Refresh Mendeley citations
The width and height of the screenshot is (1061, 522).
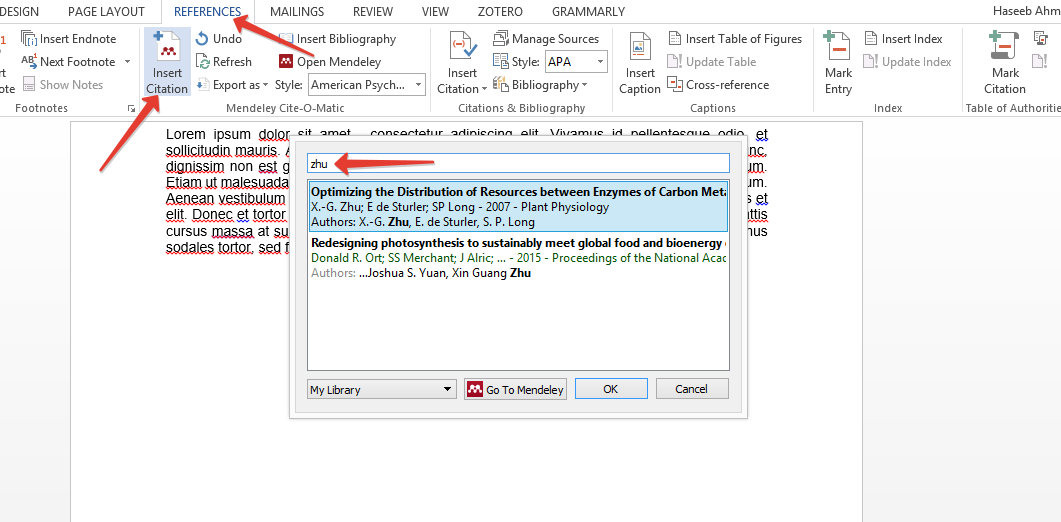[223, 62]
